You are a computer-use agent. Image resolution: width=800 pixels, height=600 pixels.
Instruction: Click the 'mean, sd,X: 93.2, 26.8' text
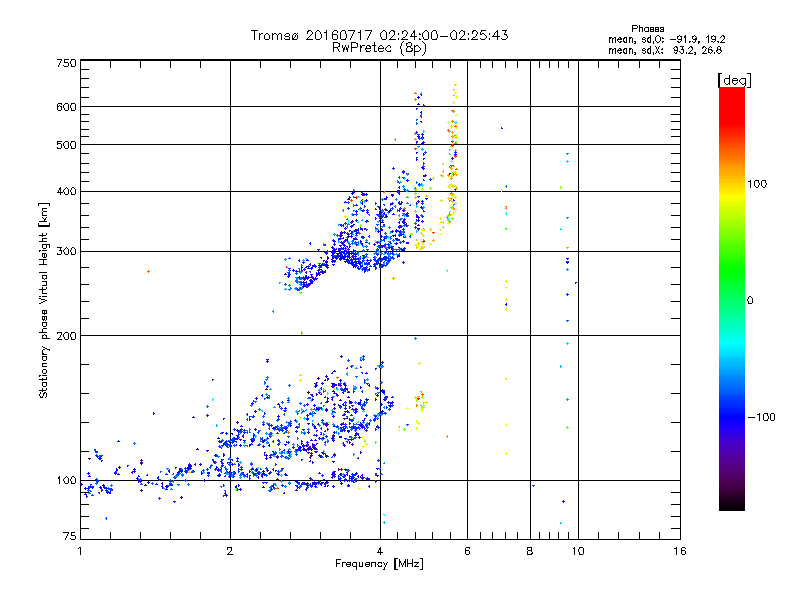point(665,50)
